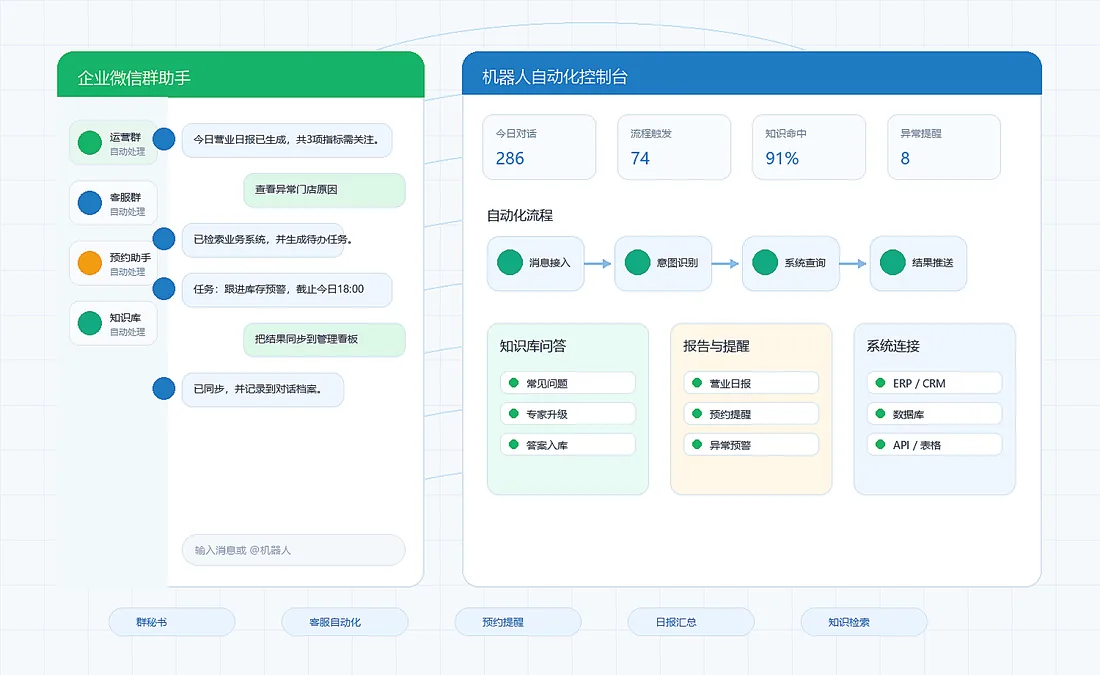The image size is (1100, 675).
Task: Click the green dot next to 常见问题
Action: pyautogui.click(x=514, y=382)
